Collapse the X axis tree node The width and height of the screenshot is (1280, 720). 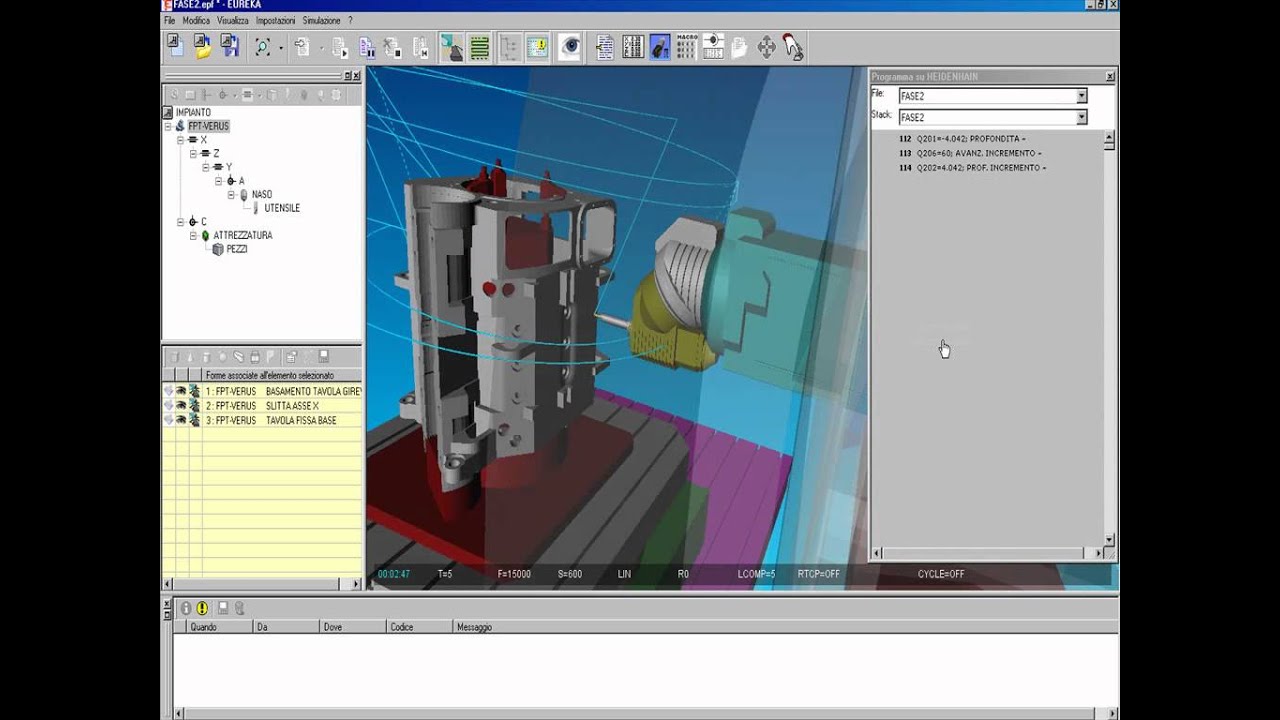point(181,140)
